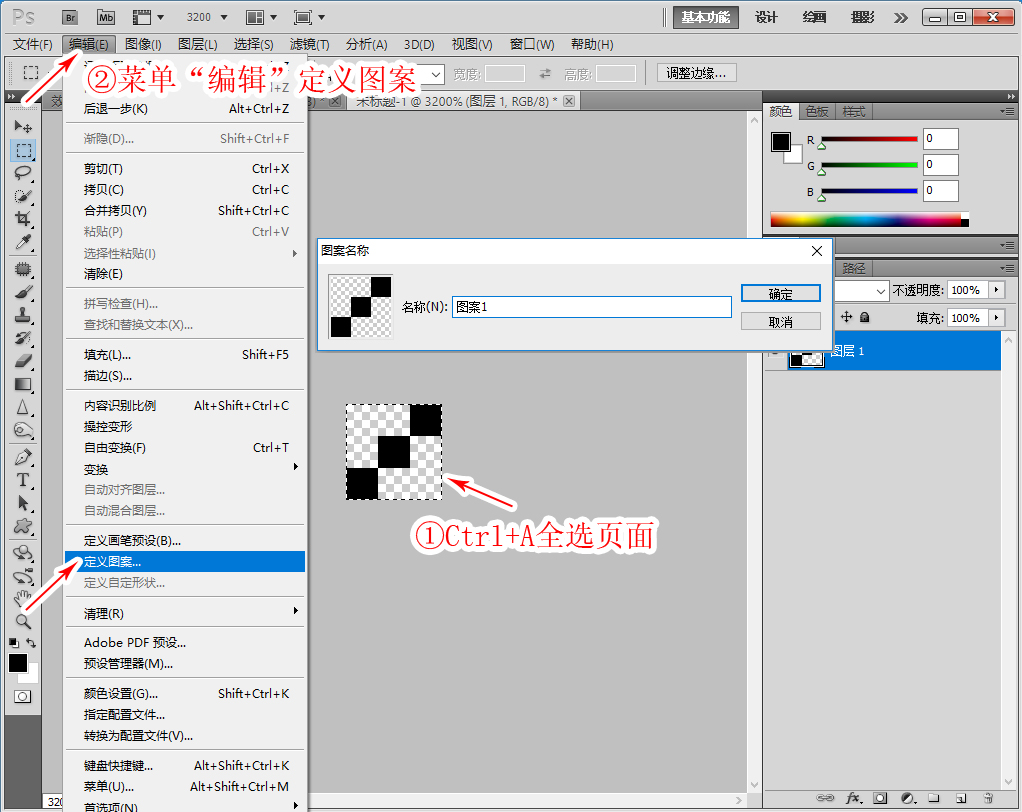Screen dimensions: 1022x812
Task: Select the Crop tool in the toolbox
Action: point(23,219)
